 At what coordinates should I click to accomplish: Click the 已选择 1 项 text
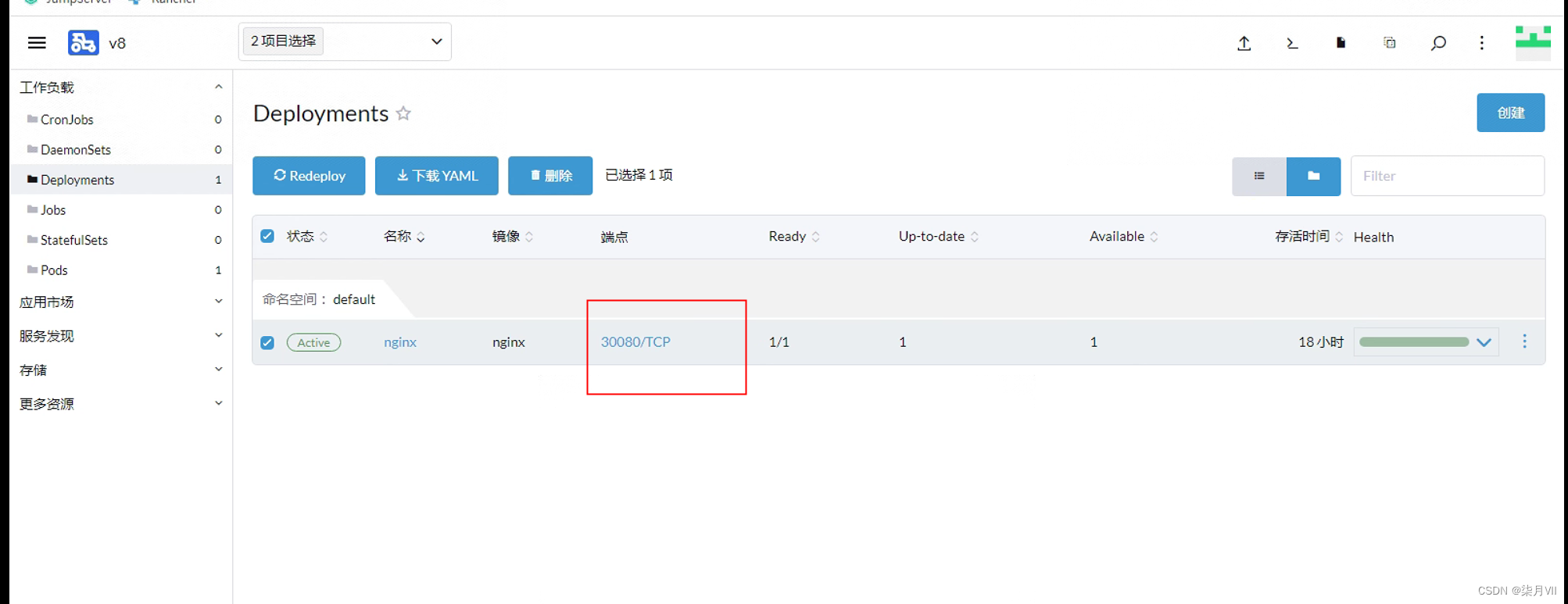pyautogui.click(x=639, y=175)
